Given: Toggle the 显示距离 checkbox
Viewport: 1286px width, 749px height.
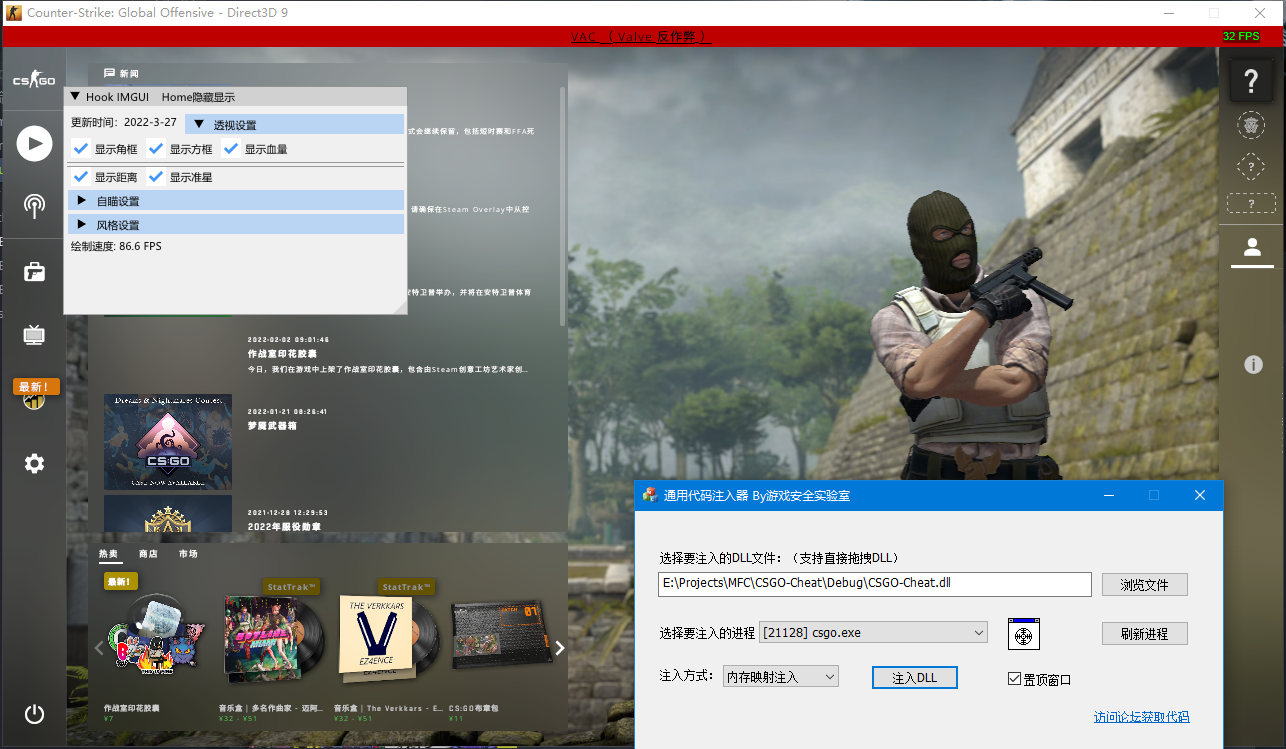Looking at the screenshot, I should click(x=81, y=177).
